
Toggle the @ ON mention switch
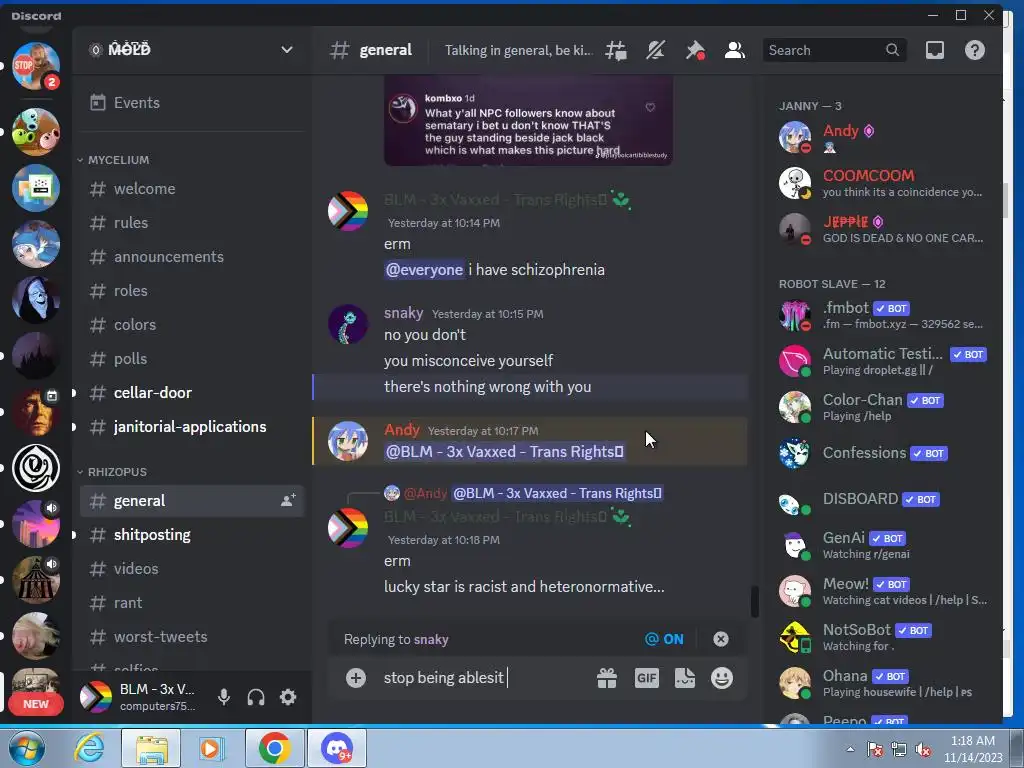664,639
